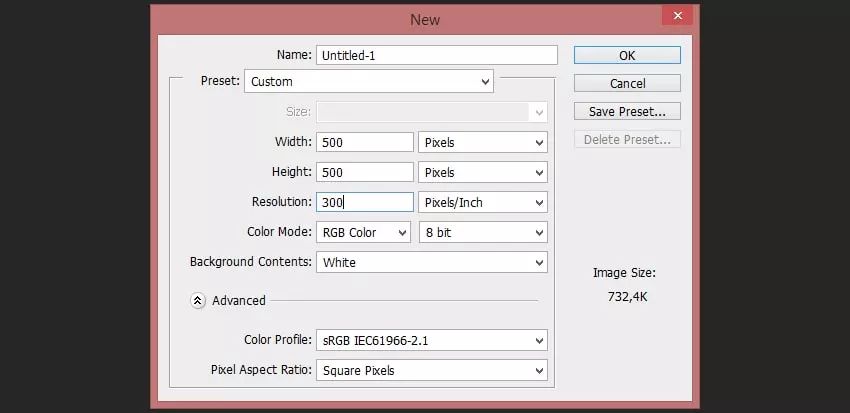Screen dimensions: 850x413
Task: Click the Cancel button
Action: (x=627, y=83)
